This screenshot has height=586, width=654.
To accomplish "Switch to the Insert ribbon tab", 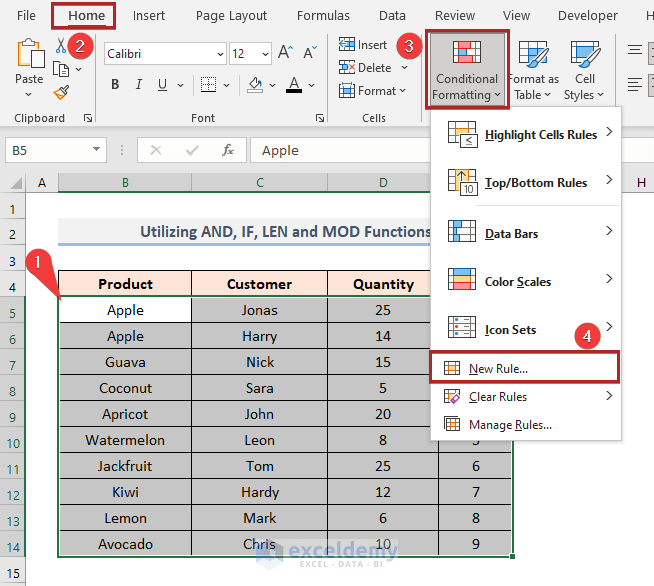I will click(148, 15).
